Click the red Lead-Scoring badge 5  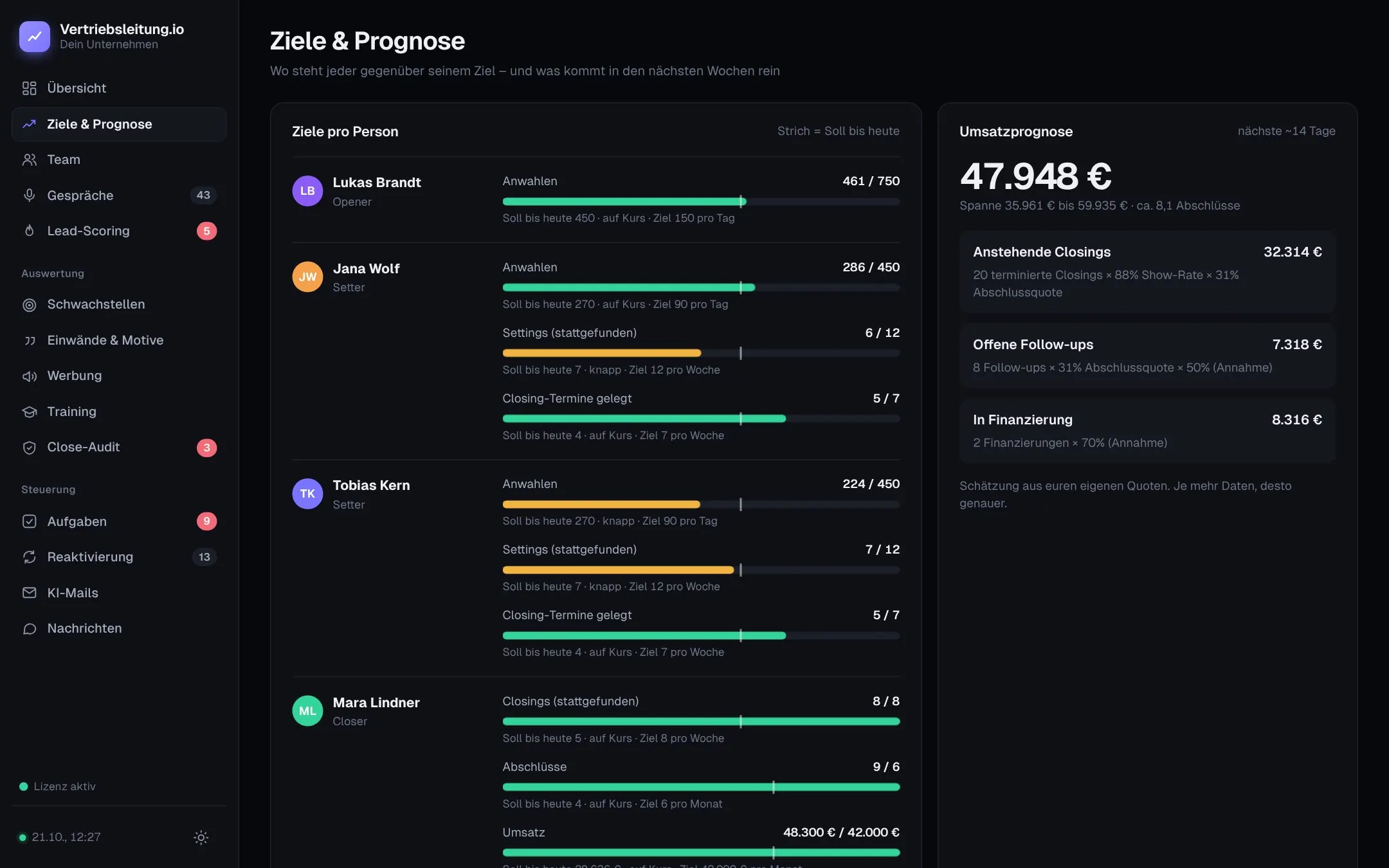click(x=206, y=231)
